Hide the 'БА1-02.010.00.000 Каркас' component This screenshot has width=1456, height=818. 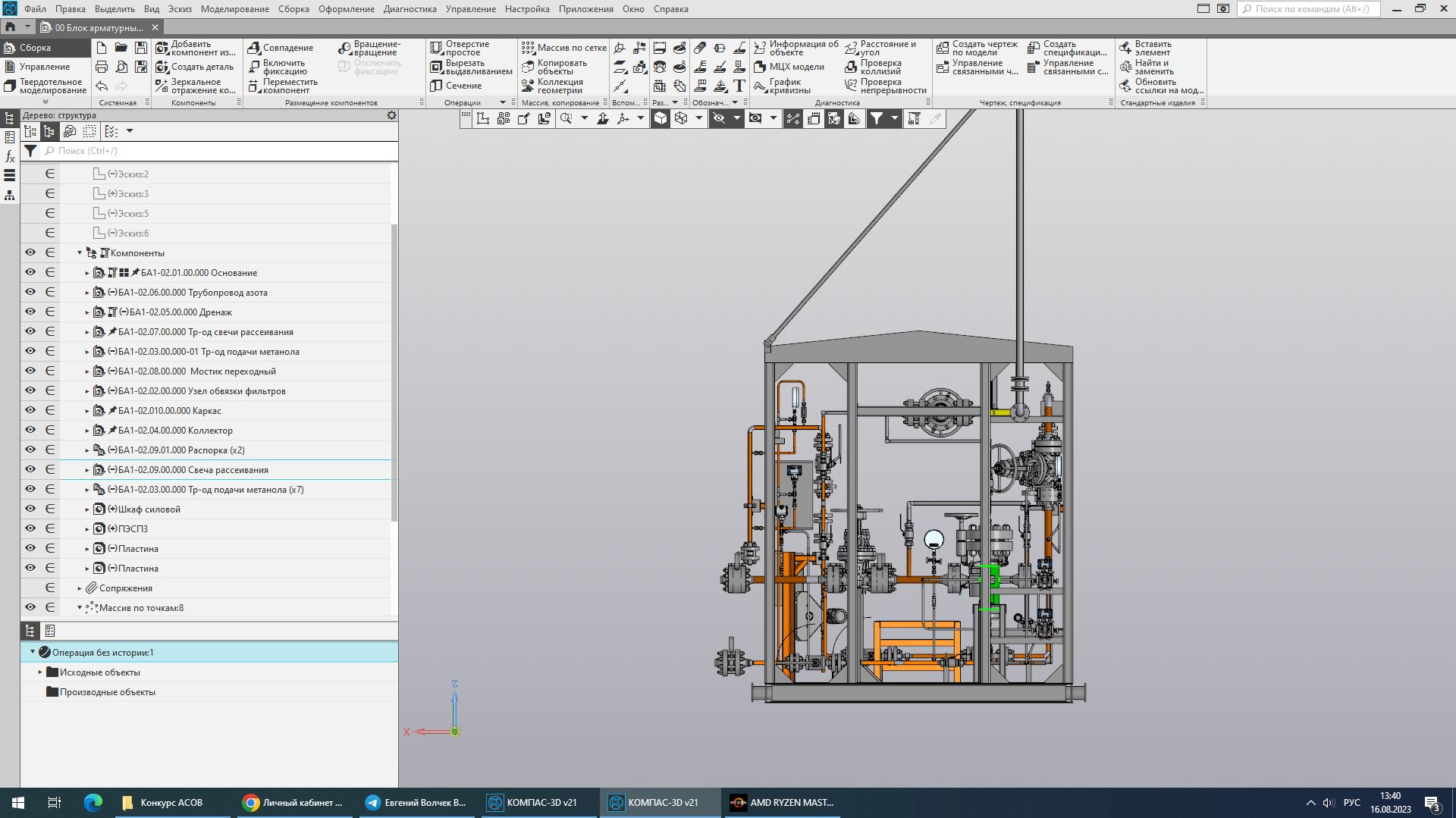30,410
